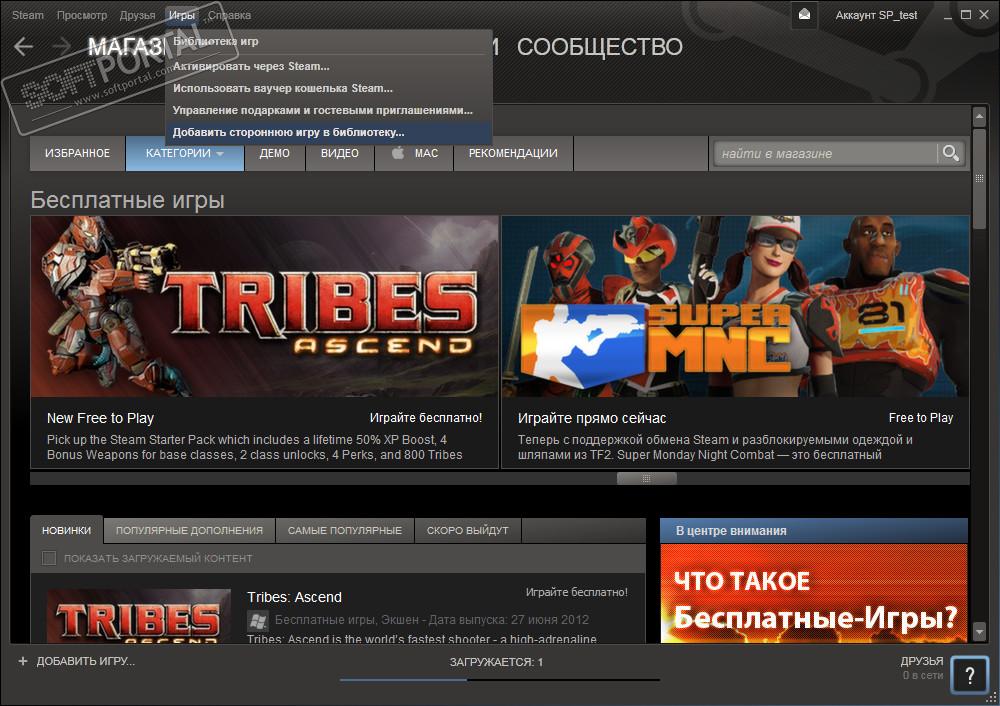Click the store search magnifier icon
The image size is (1000, 706).
click(x=950, y=153)
